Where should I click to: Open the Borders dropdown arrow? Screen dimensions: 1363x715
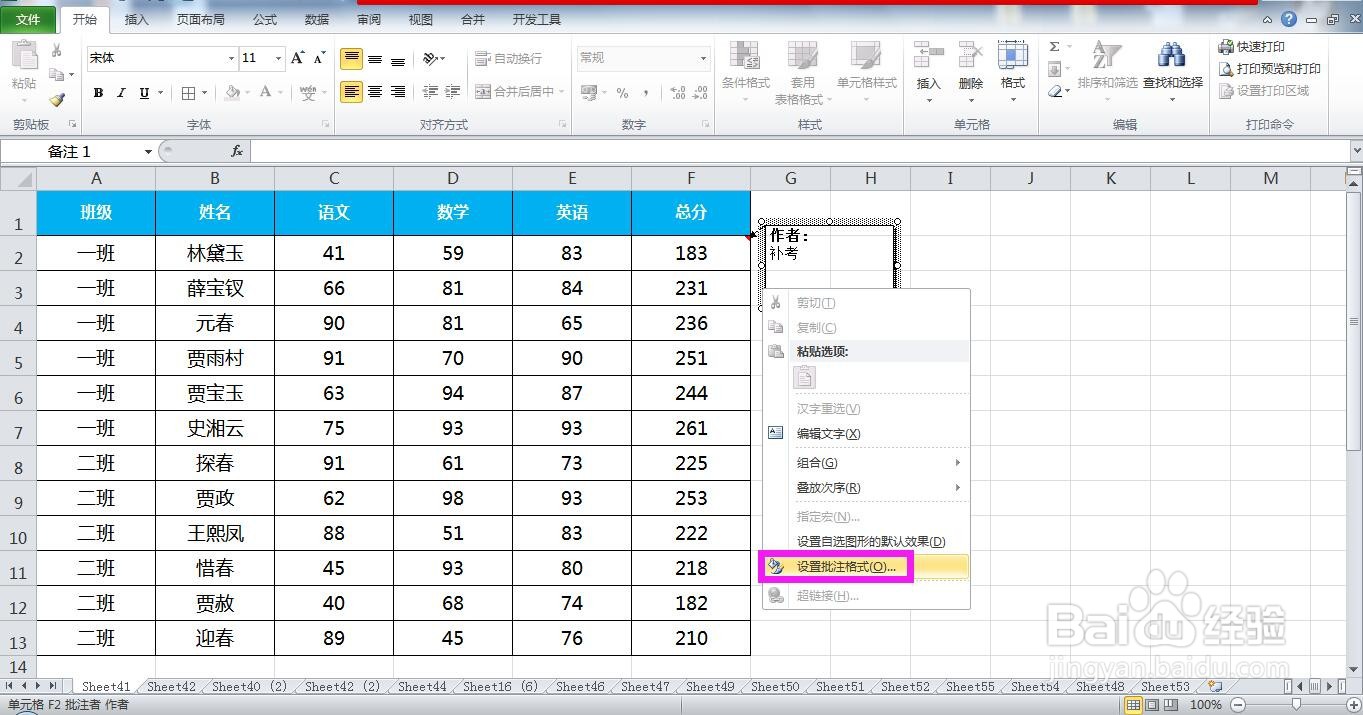205,93
